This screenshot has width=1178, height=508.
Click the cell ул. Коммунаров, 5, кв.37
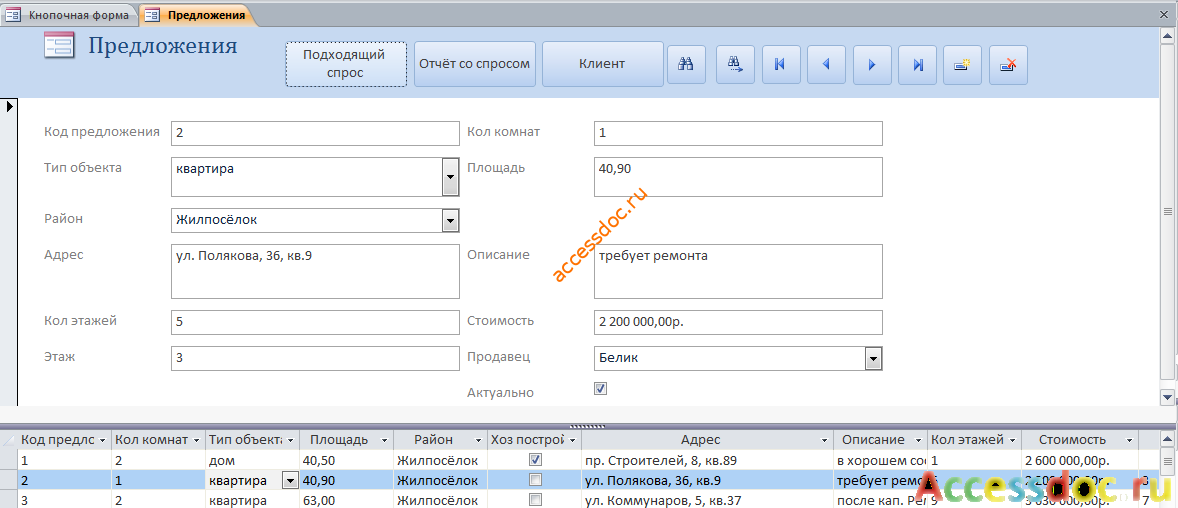[707, 500]
